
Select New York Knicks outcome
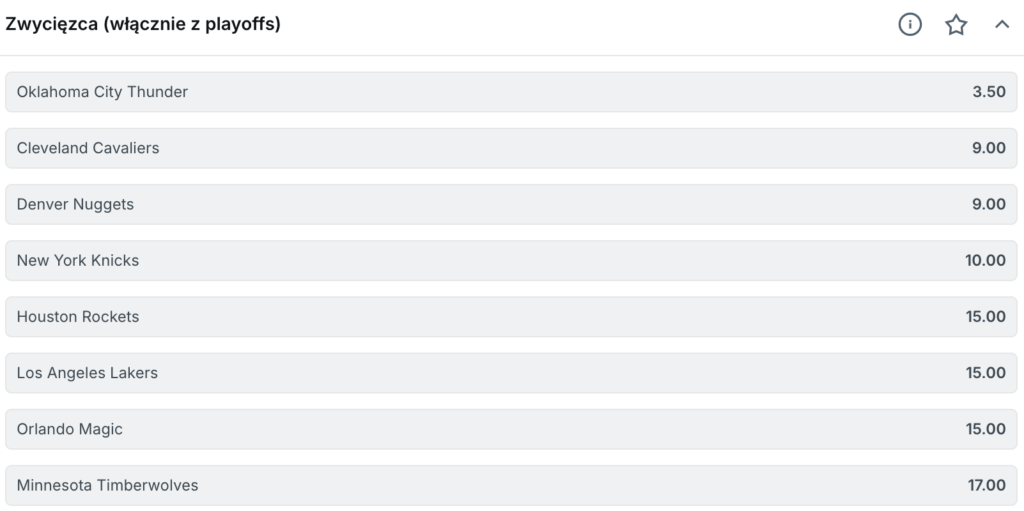tap(510, 260)
